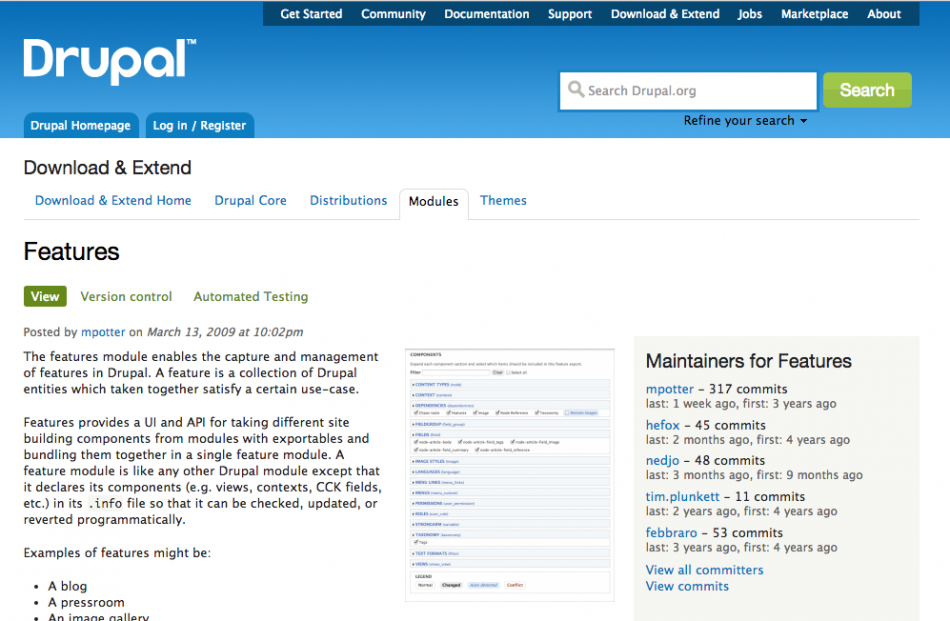This screenshot has height=621, width=950.
Task: Open the View commits link
Action: (687, 587)
